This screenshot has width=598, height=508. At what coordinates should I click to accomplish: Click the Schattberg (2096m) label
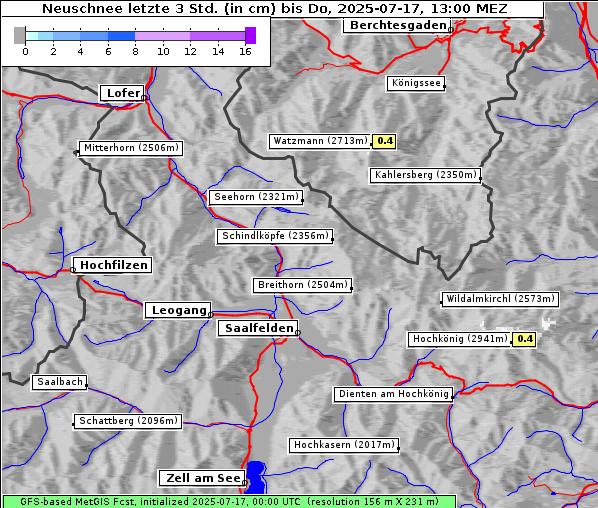tap(128, 421)
